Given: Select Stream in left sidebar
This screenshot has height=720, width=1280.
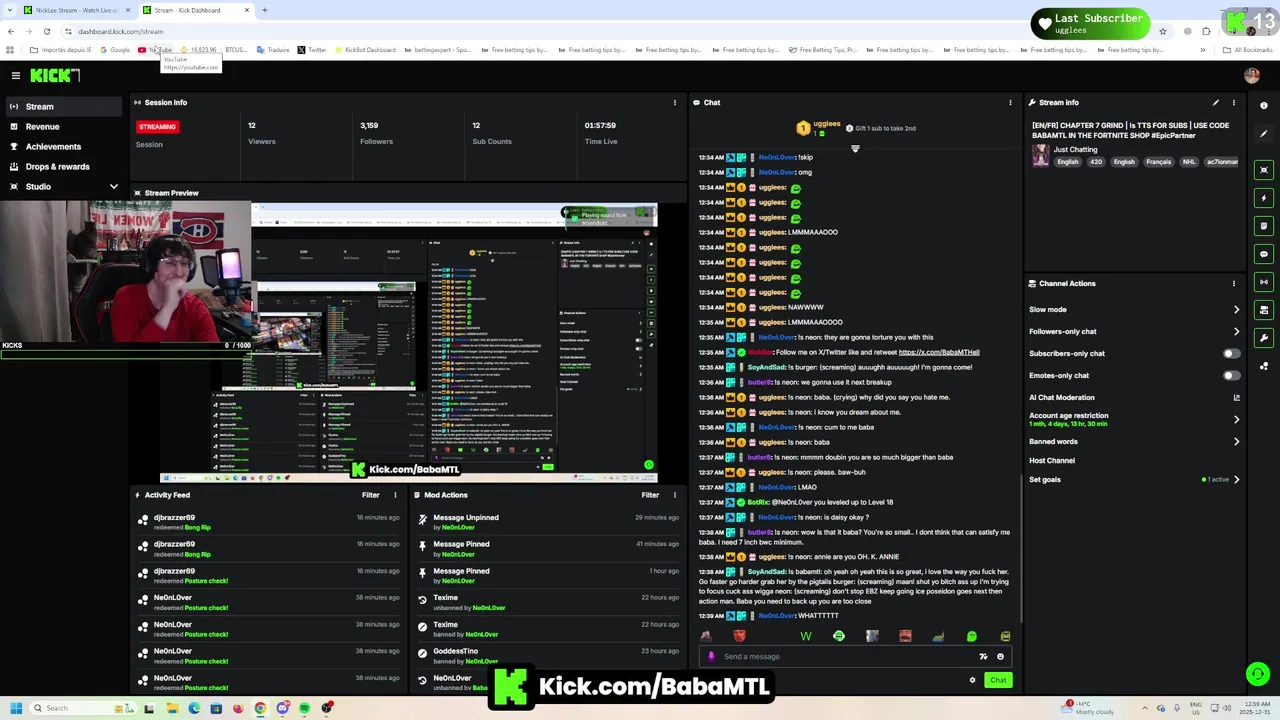Looking at the screenshot, I should [64, 106].
